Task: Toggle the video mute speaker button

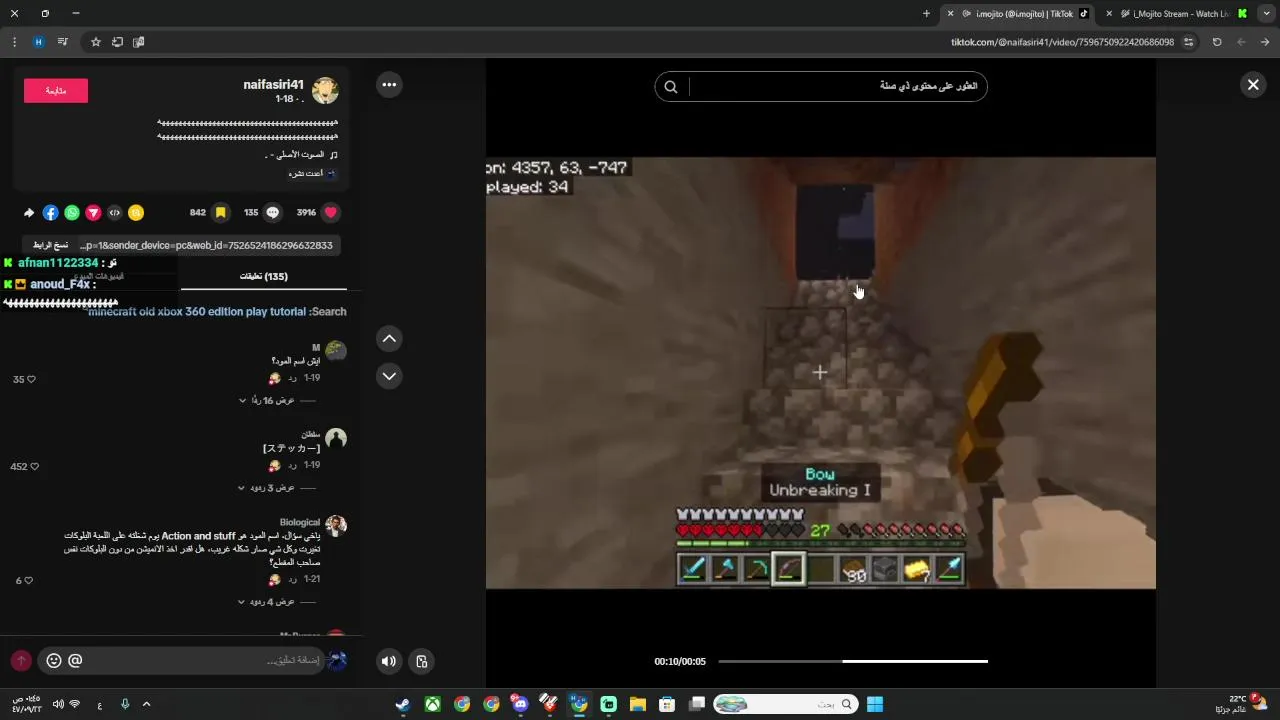Action: (x=389, y=661)
